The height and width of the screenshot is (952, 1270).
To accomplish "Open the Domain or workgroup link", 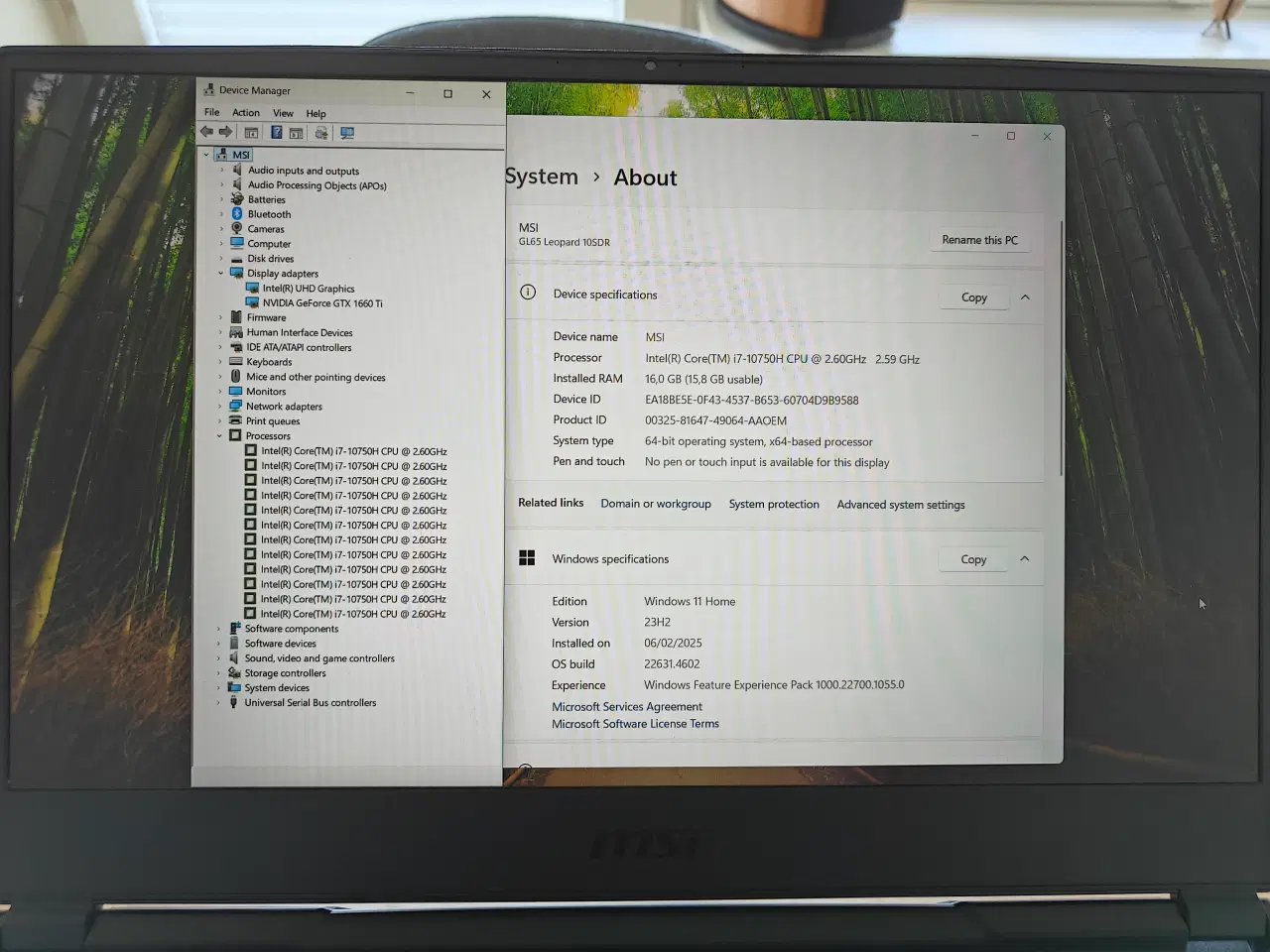I will (x=656, y=504).
